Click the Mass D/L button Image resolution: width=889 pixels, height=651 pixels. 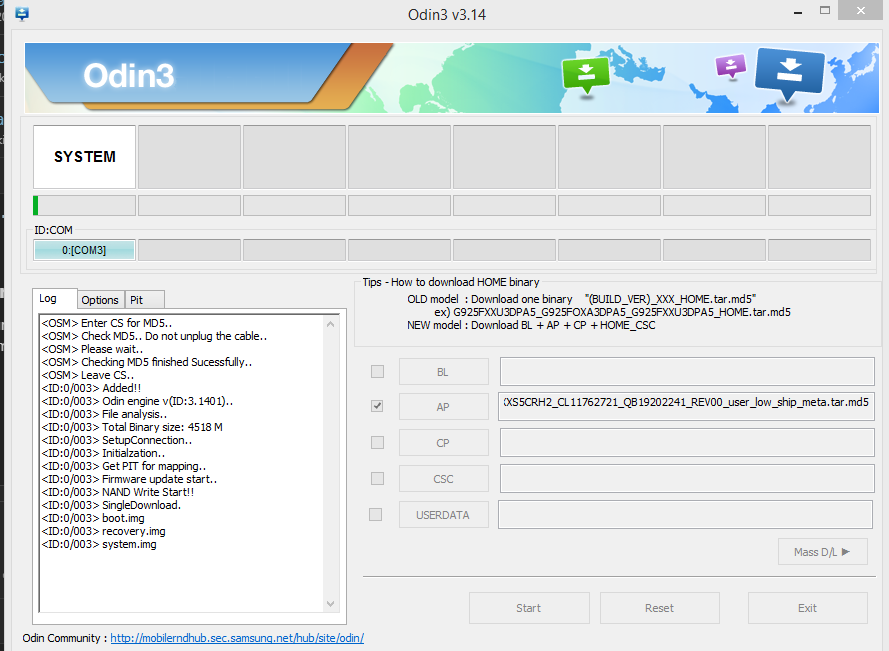pos(823,552)
